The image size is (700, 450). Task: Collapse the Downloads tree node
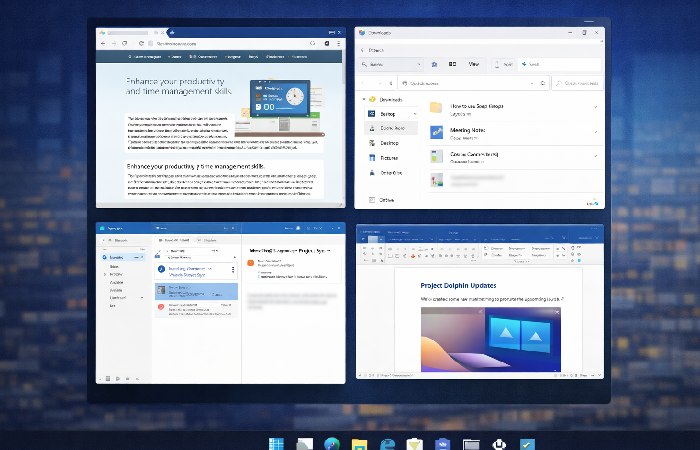364,100
